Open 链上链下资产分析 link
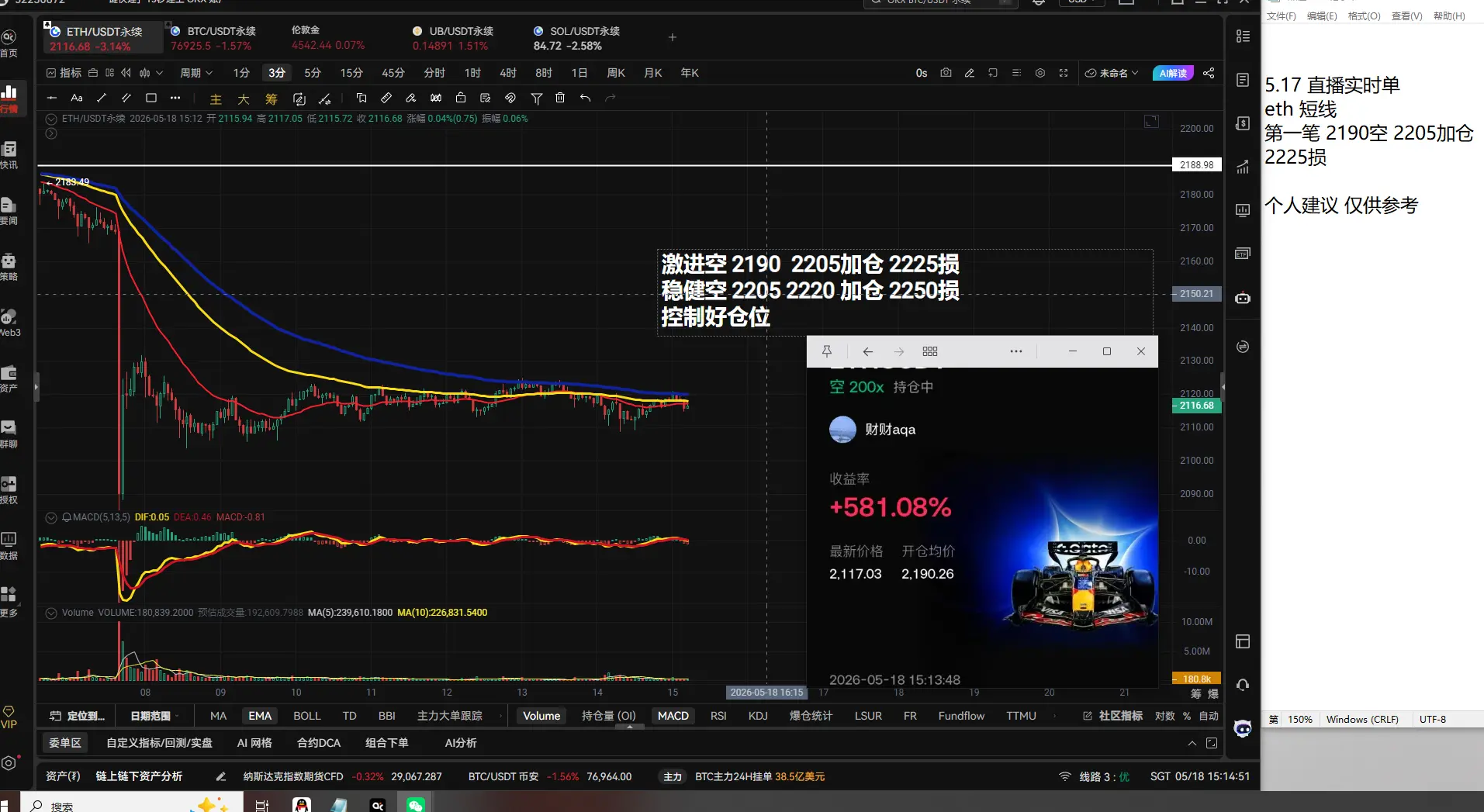Image resolution: width=1484 pixels, height=812 pixels. coord(139,776)
